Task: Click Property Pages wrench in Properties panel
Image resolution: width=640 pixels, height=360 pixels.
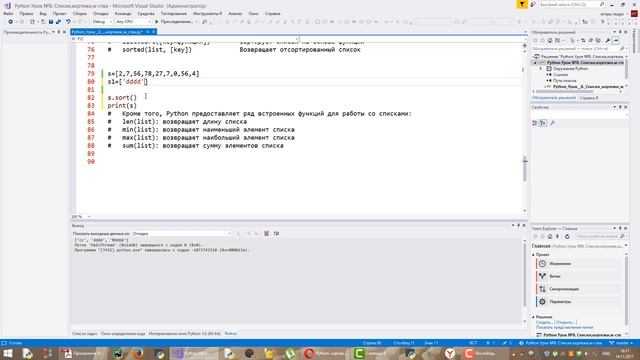Action: pyautogui.click(x=552, y=123)
